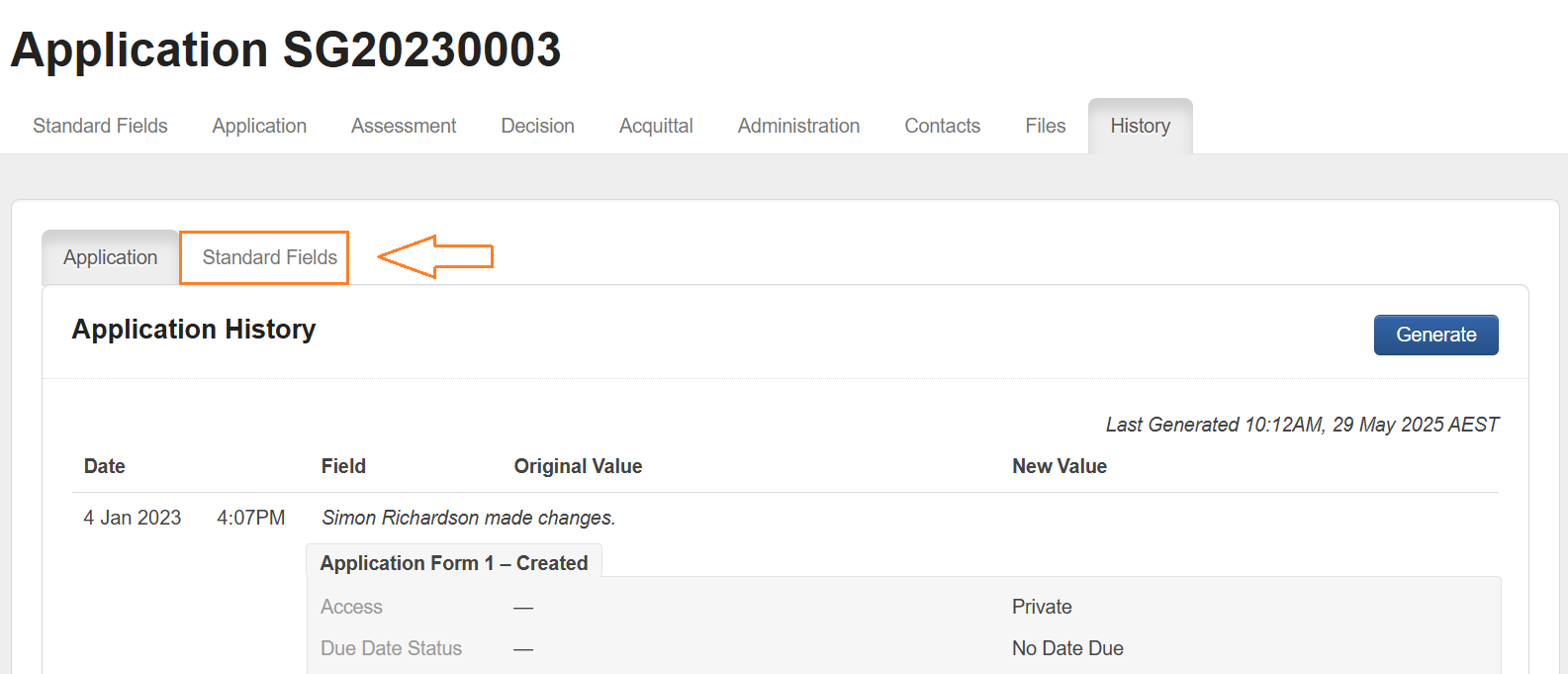Switch to the top Application navigation tab

coord(259,126)
